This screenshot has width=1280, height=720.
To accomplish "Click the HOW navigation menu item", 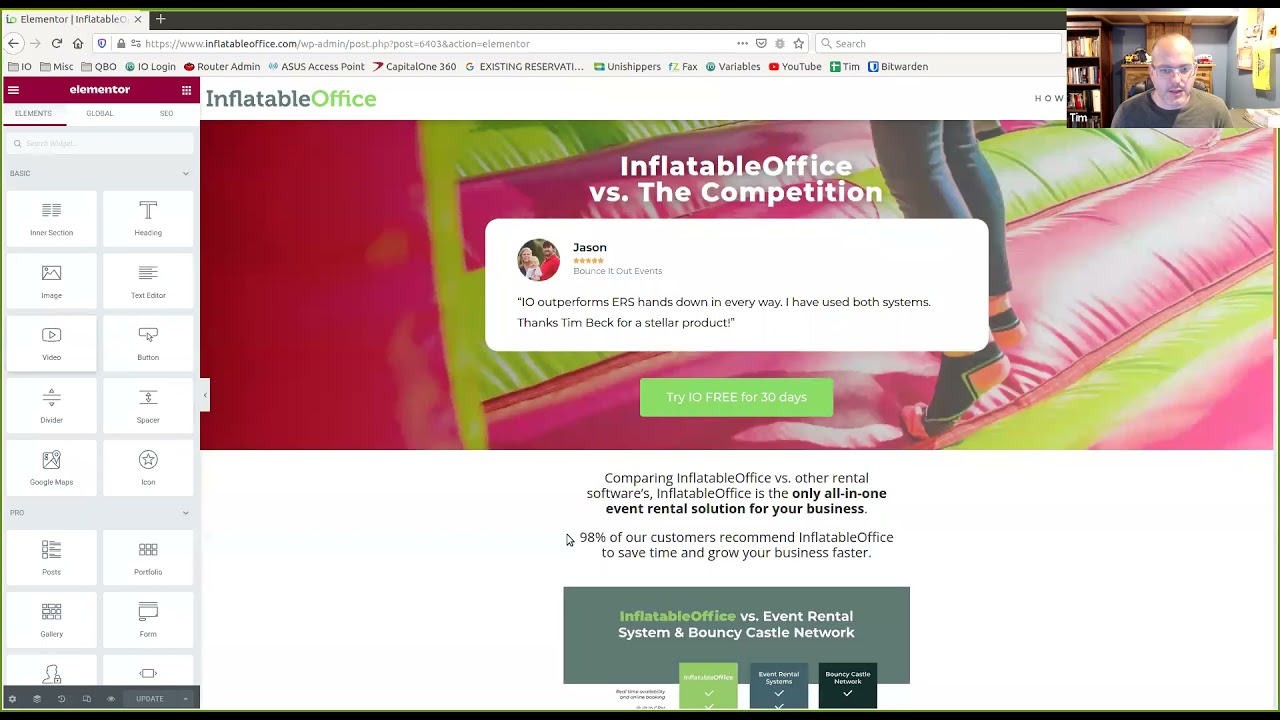I will coord(1049,98).
